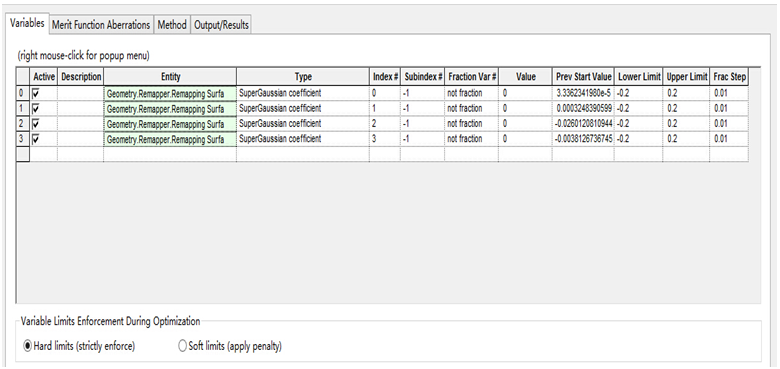Click the Type cell in row 1
Screen dimensions: 780x369
pos(303,108)
